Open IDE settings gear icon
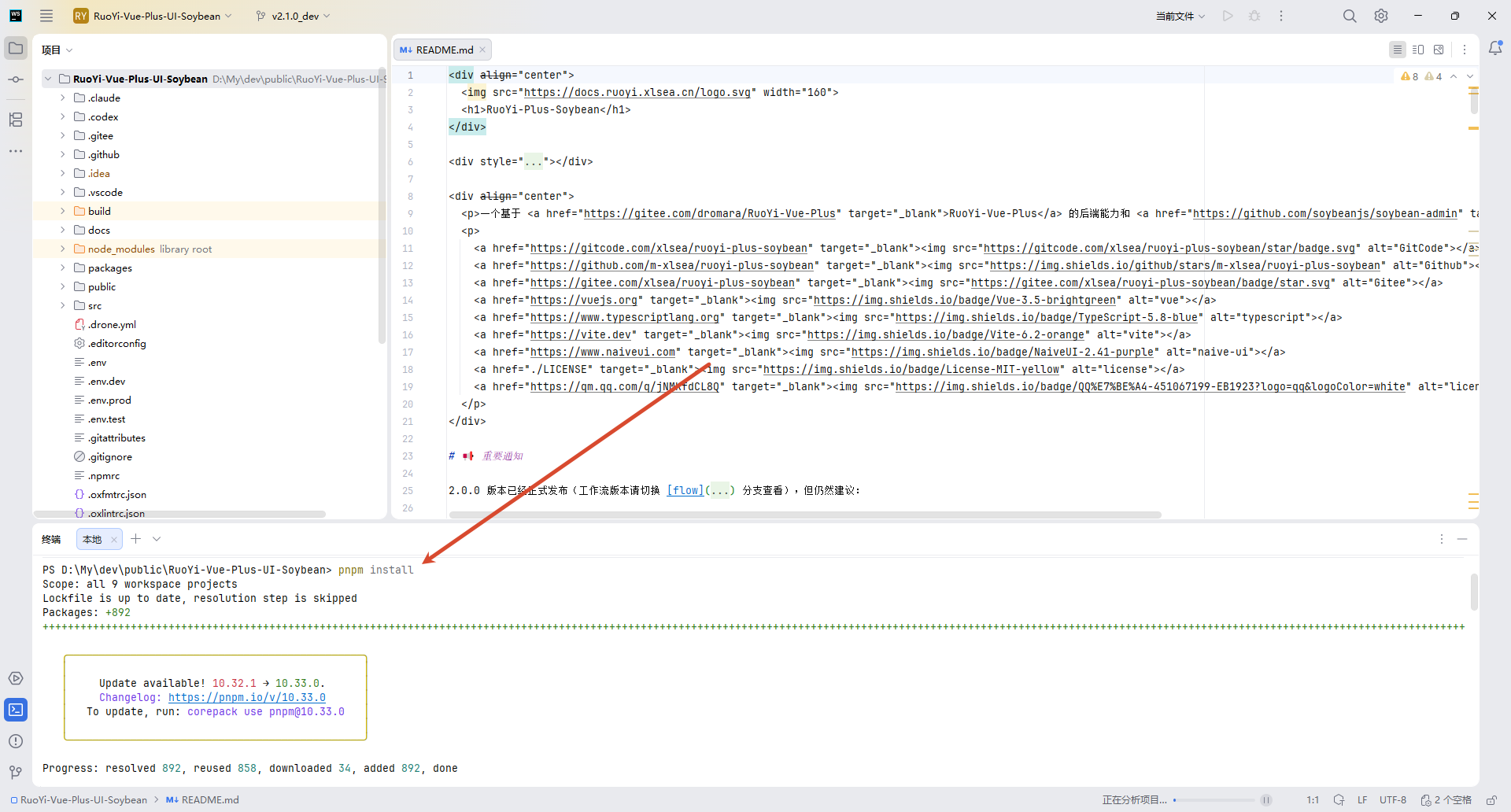Screen dimensions: 1511x812 coord(1381,16)
